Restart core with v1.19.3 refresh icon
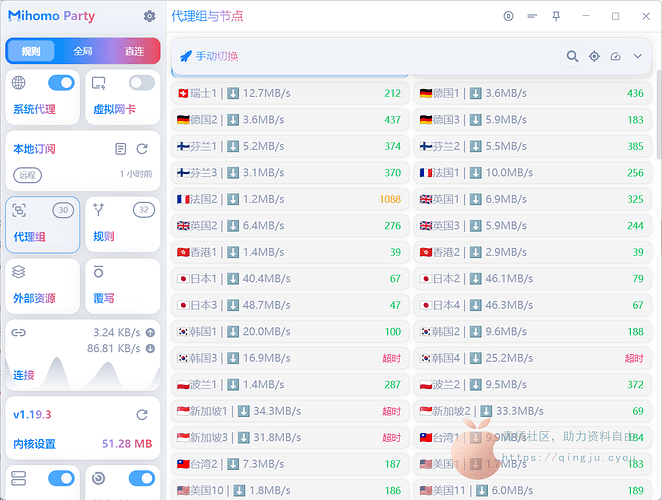Image resolution: width=662 pixels, height=500 pixels. coord(142,415)
